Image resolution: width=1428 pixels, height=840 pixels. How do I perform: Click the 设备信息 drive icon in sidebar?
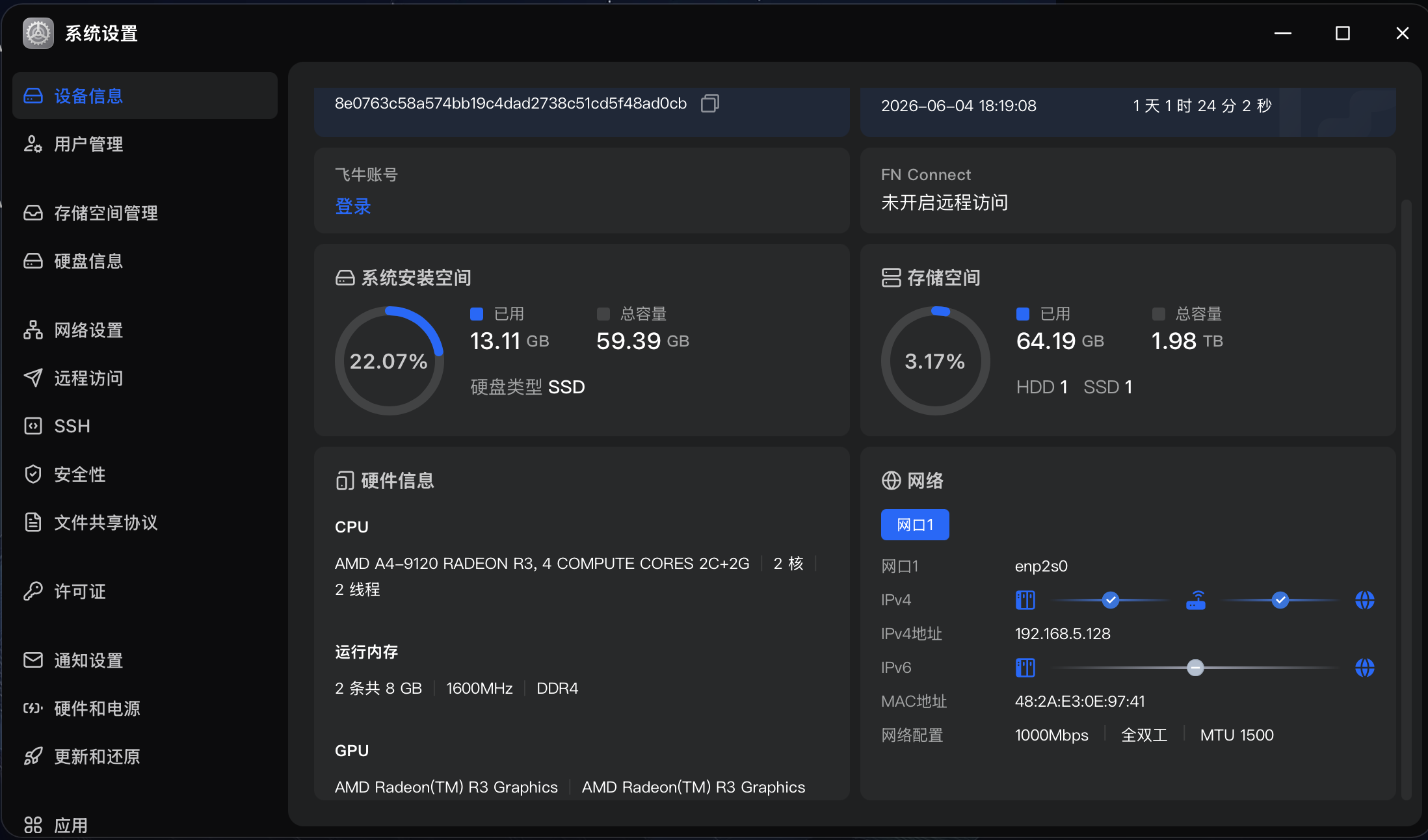33,96
